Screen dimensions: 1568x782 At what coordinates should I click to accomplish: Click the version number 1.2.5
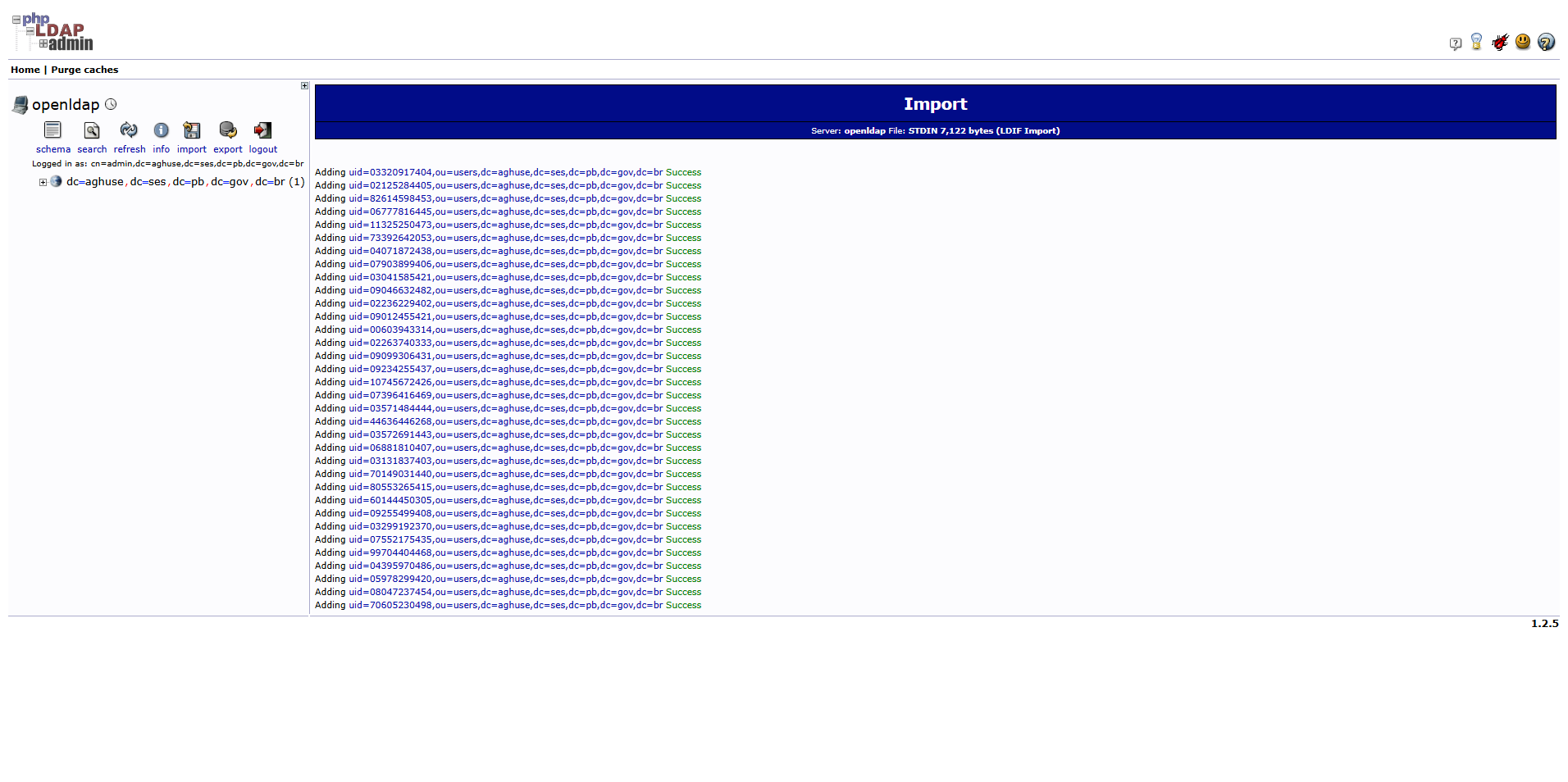click(1544, 624)
